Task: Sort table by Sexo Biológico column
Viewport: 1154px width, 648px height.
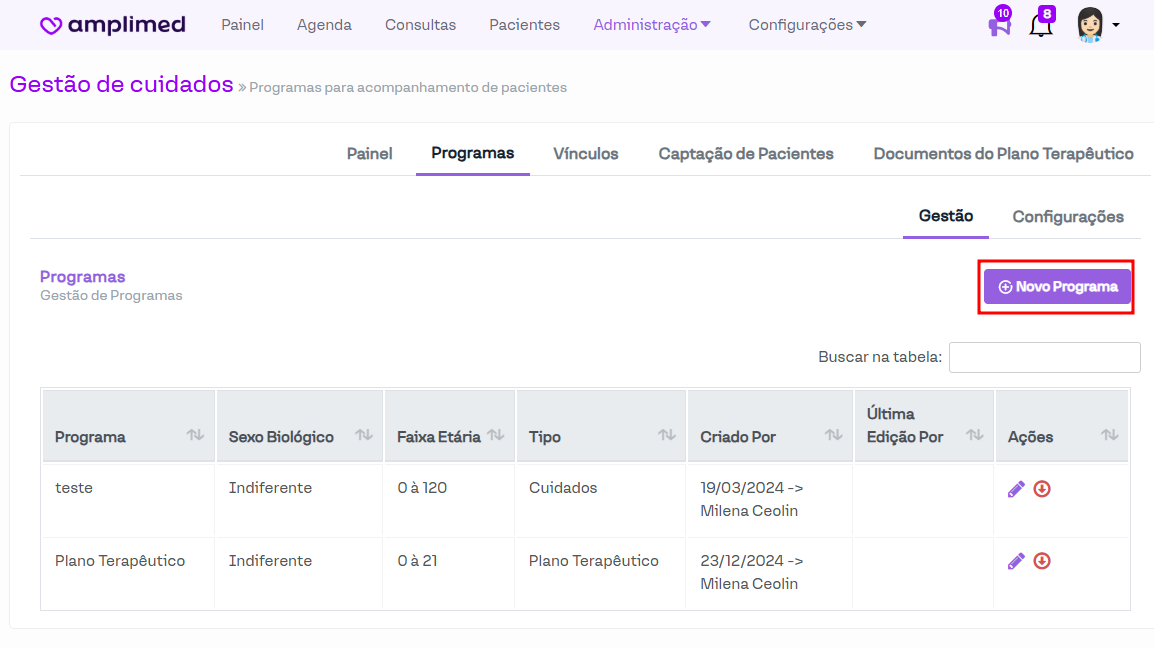Action: (x=364, y=435)
